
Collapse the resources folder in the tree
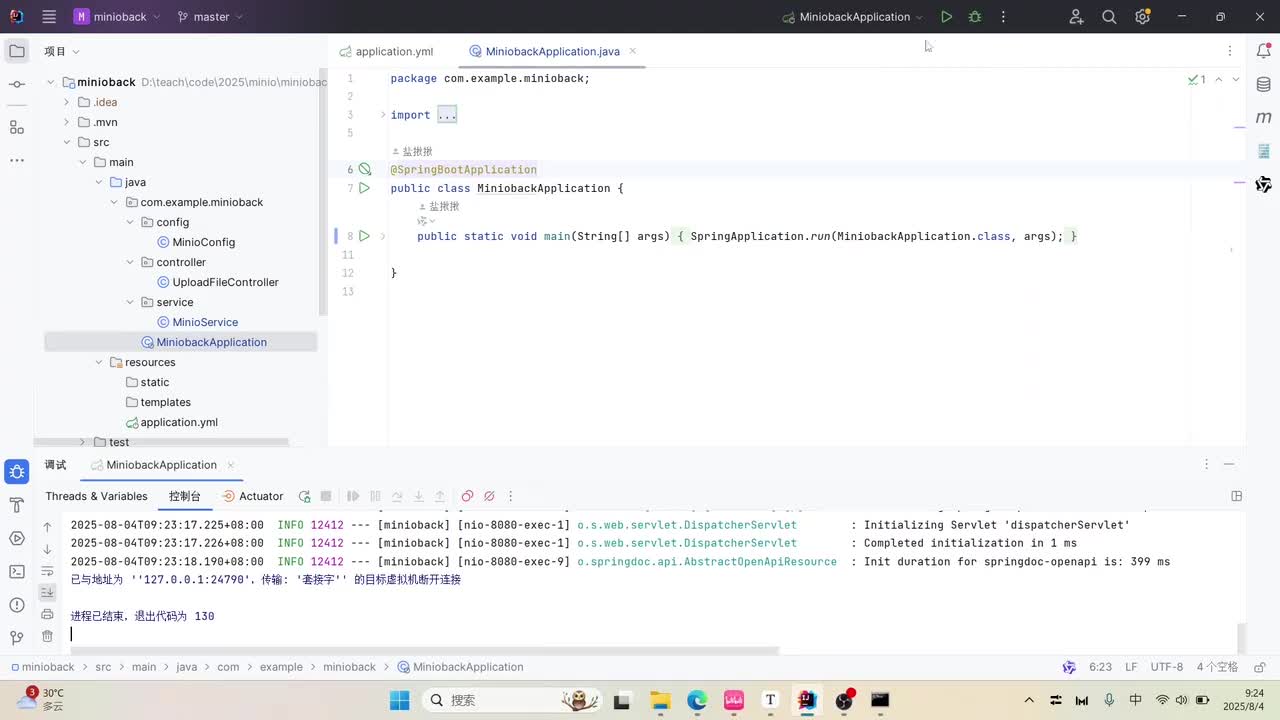[99, 362]
